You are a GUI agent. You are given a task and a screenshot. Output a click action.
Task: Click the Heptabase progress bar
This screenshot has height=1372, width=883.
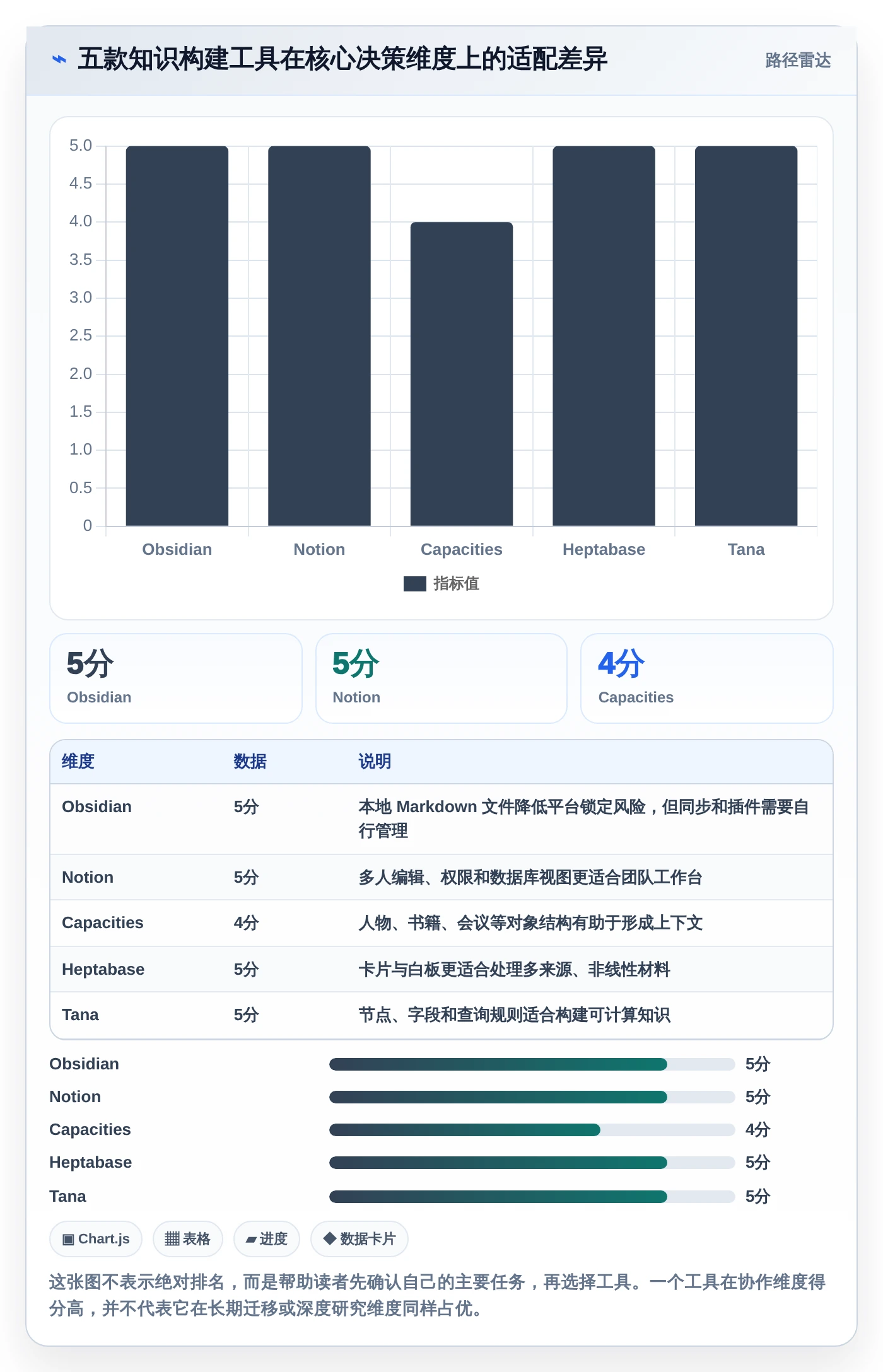(x=532, y=1163)
